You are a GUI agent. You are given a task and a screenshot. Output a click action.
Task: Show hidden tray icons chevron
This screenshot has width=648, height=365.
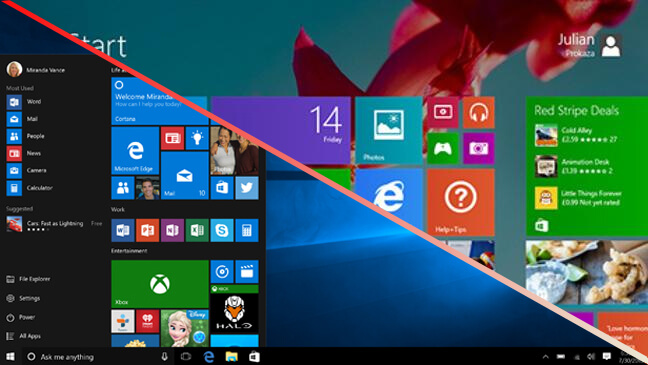[x=546, y=357]
